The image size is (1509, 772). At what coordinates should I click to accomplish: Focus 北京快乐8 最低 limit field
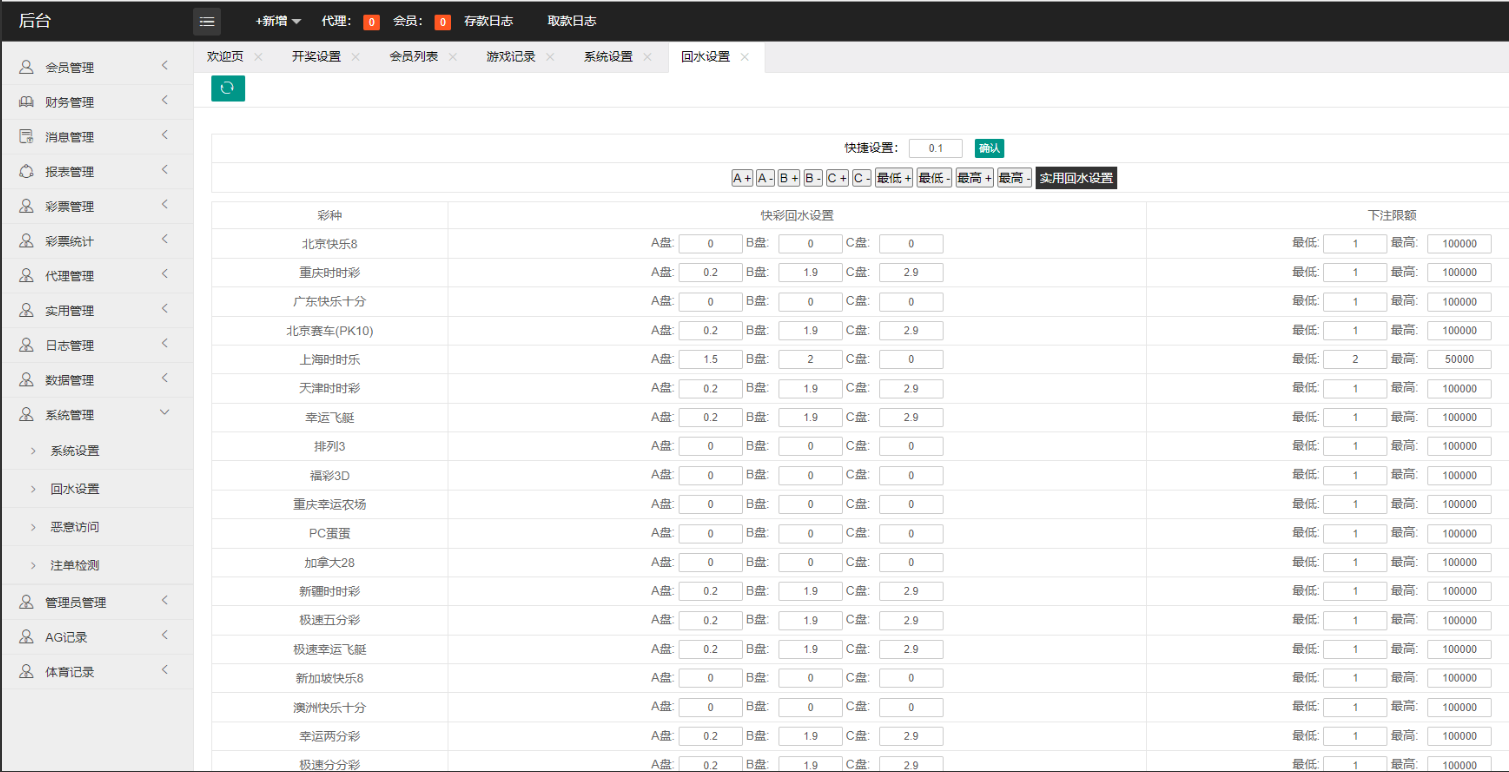click(x=1355, y=244)
